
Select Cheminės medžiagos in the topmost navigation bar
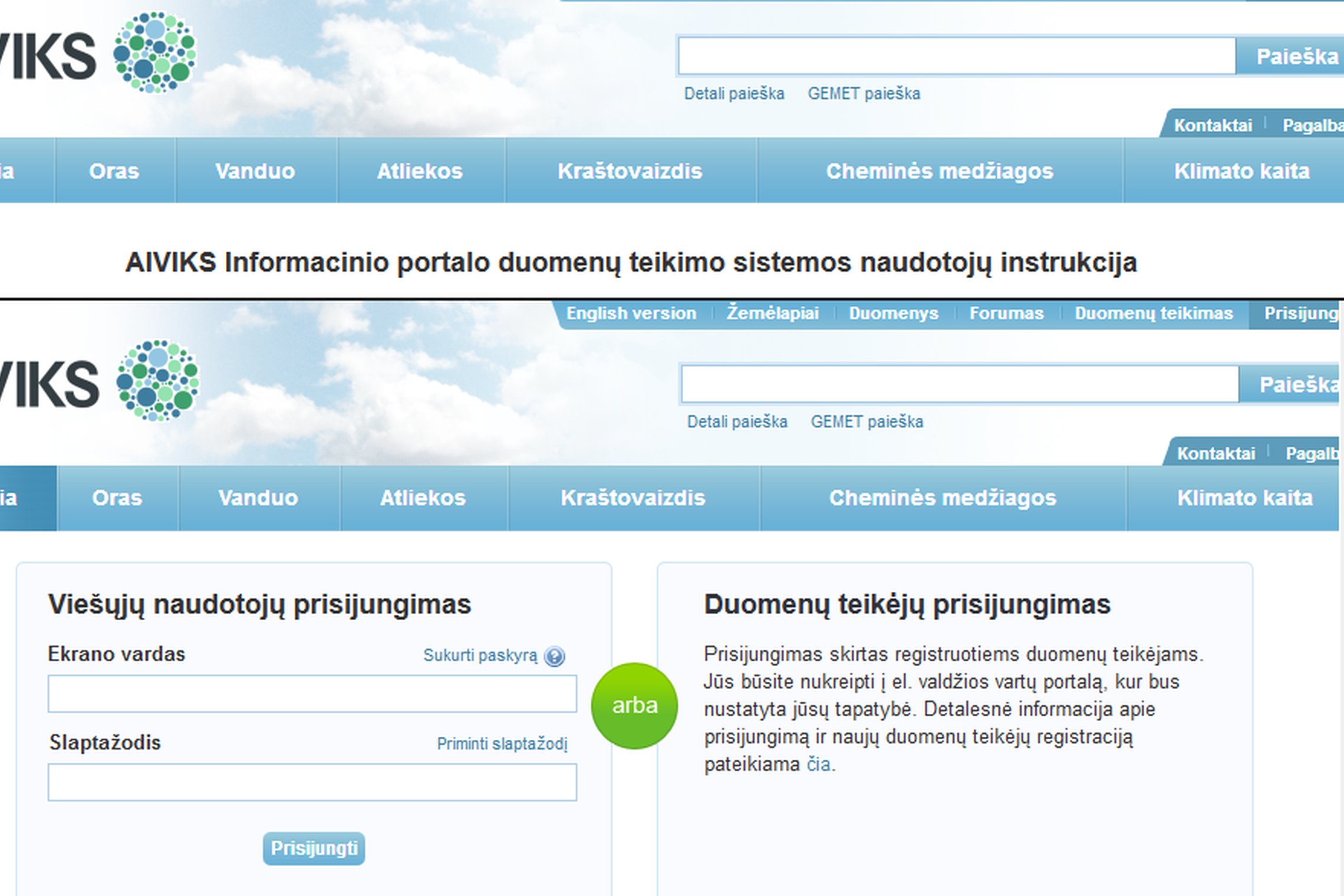(x=940, y=171)
